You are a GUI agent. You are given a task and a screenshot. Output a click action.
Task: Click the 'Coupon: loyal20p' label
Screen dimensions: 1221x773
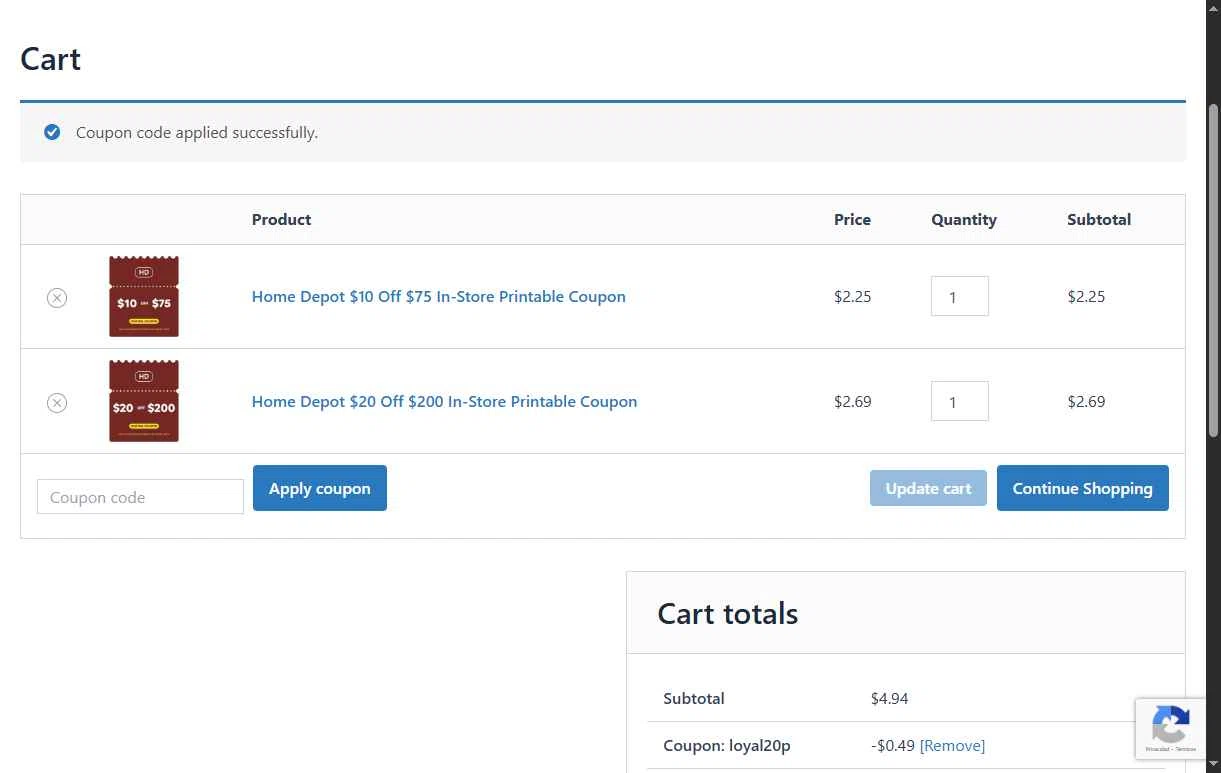click(727, 745)
